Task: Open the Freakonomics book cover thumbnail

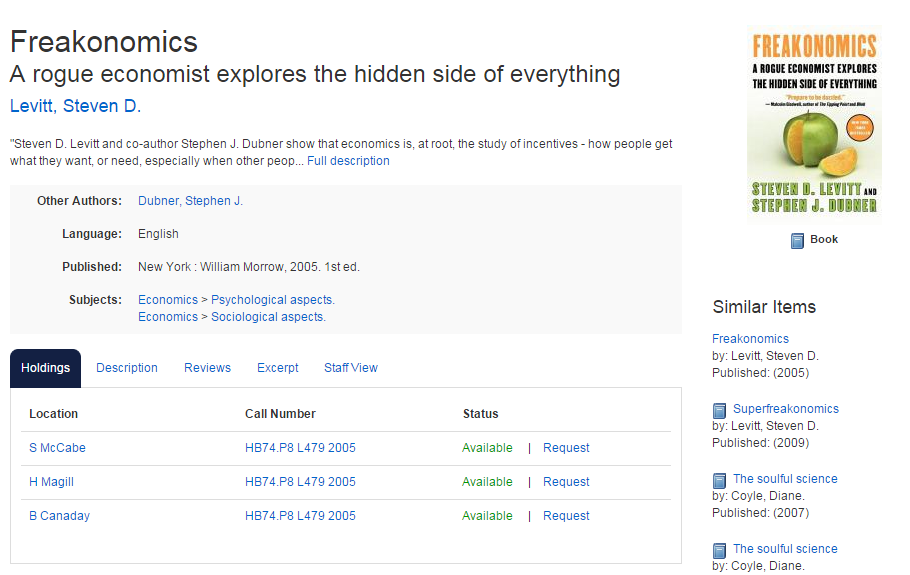Action: (814, 124)
